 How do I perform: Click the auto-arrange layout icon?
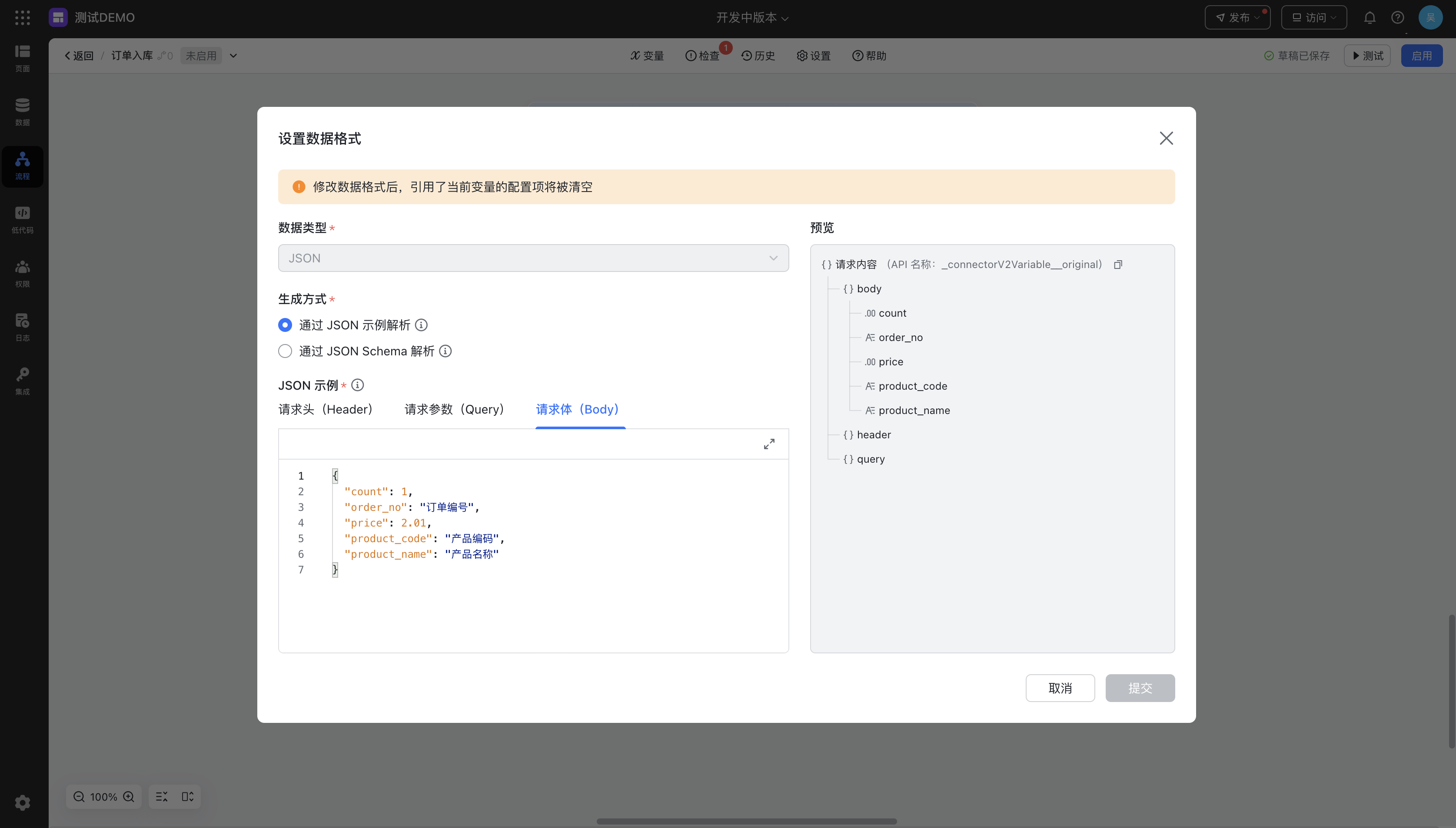click(x=162, y=797)
